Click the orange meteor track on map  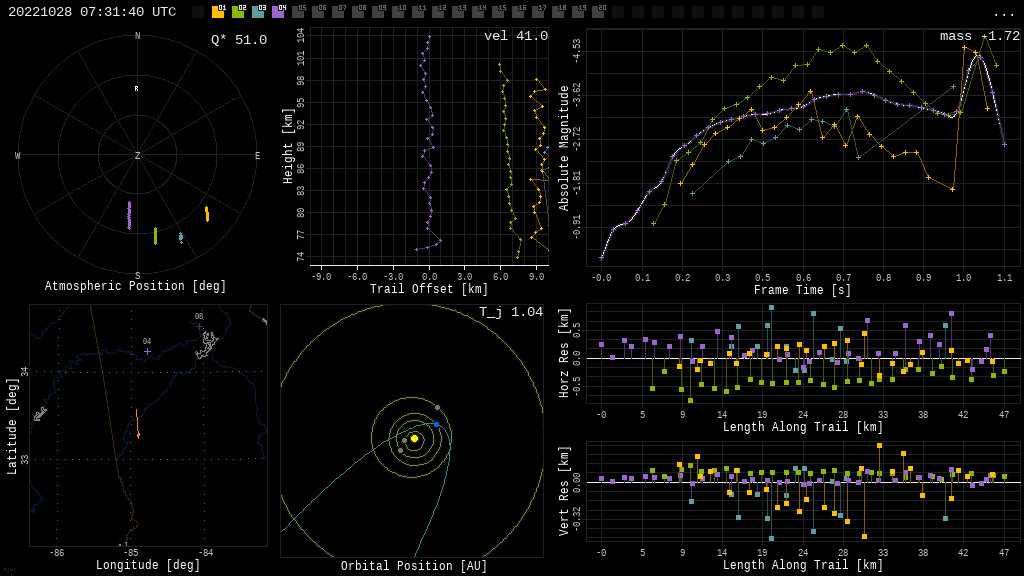(x=138, y=424)
